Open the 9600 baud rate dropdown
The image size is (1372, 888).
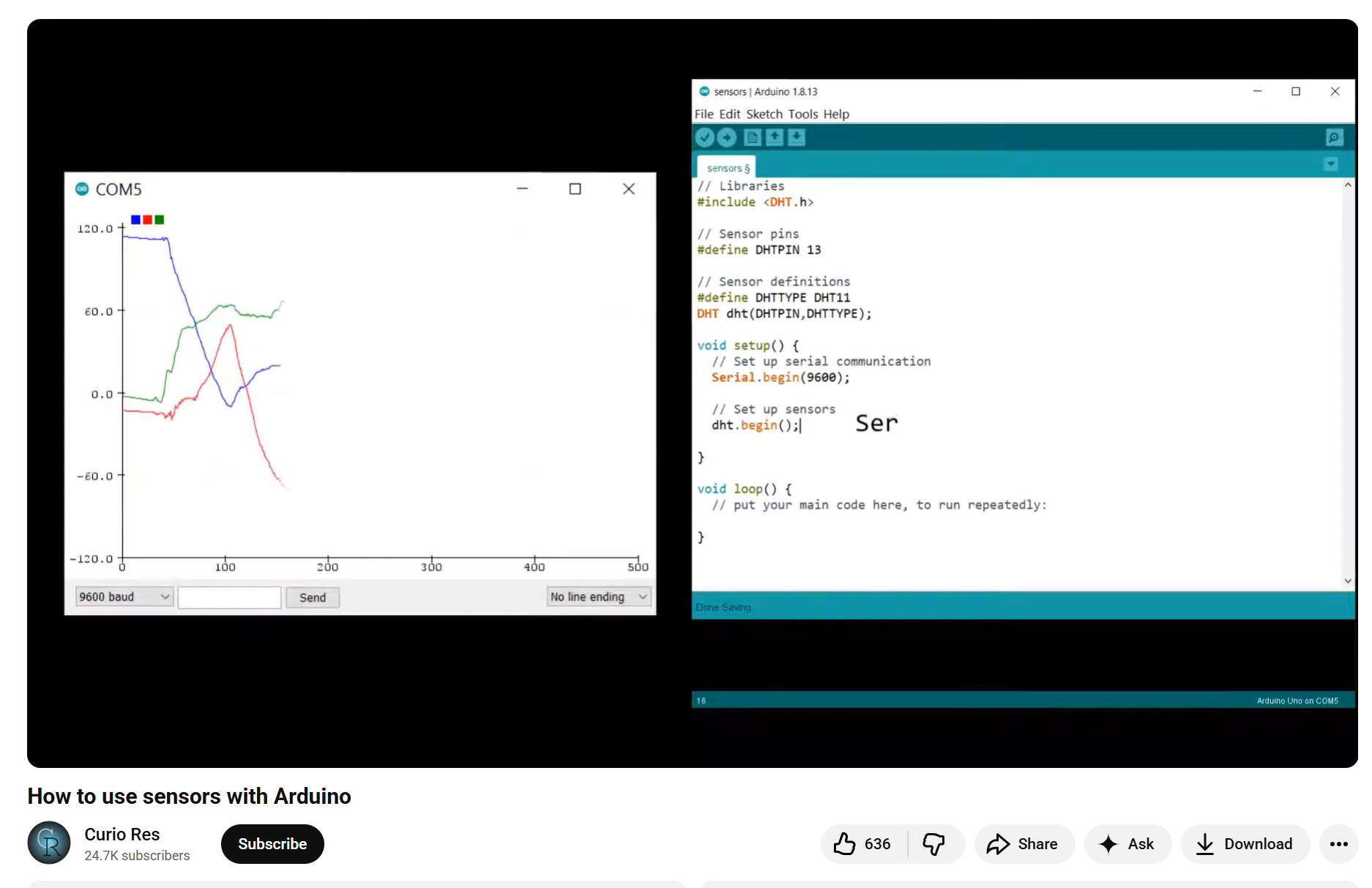(123, 596)
